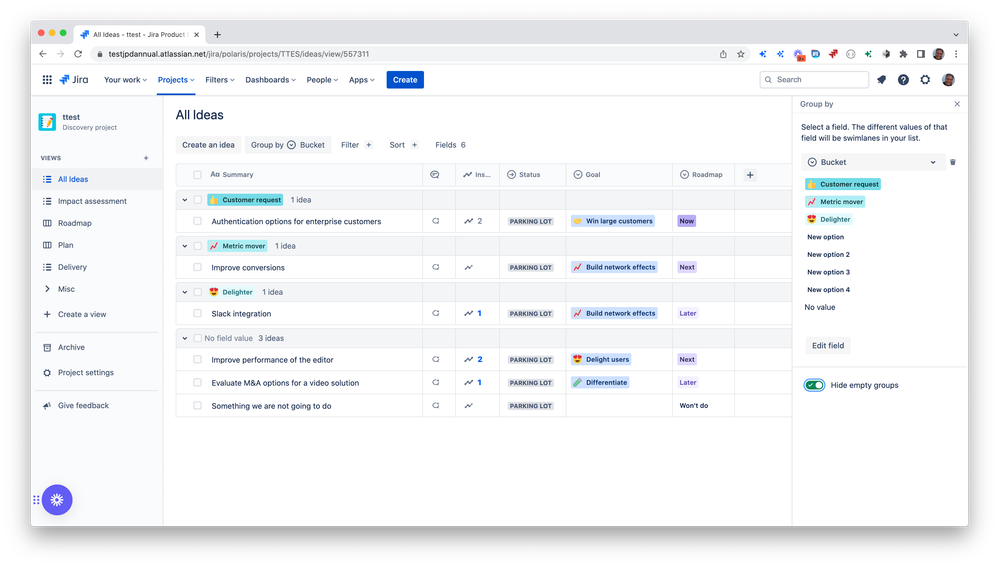
Task: Check the Improve performance of the editor checkbox
Action: click(x=198, y=359)
